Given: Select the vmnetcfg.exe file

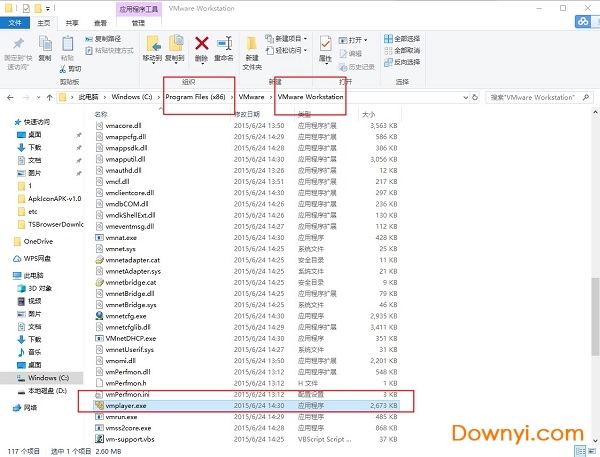Looking at the screenshot, I should click(247, 316).
